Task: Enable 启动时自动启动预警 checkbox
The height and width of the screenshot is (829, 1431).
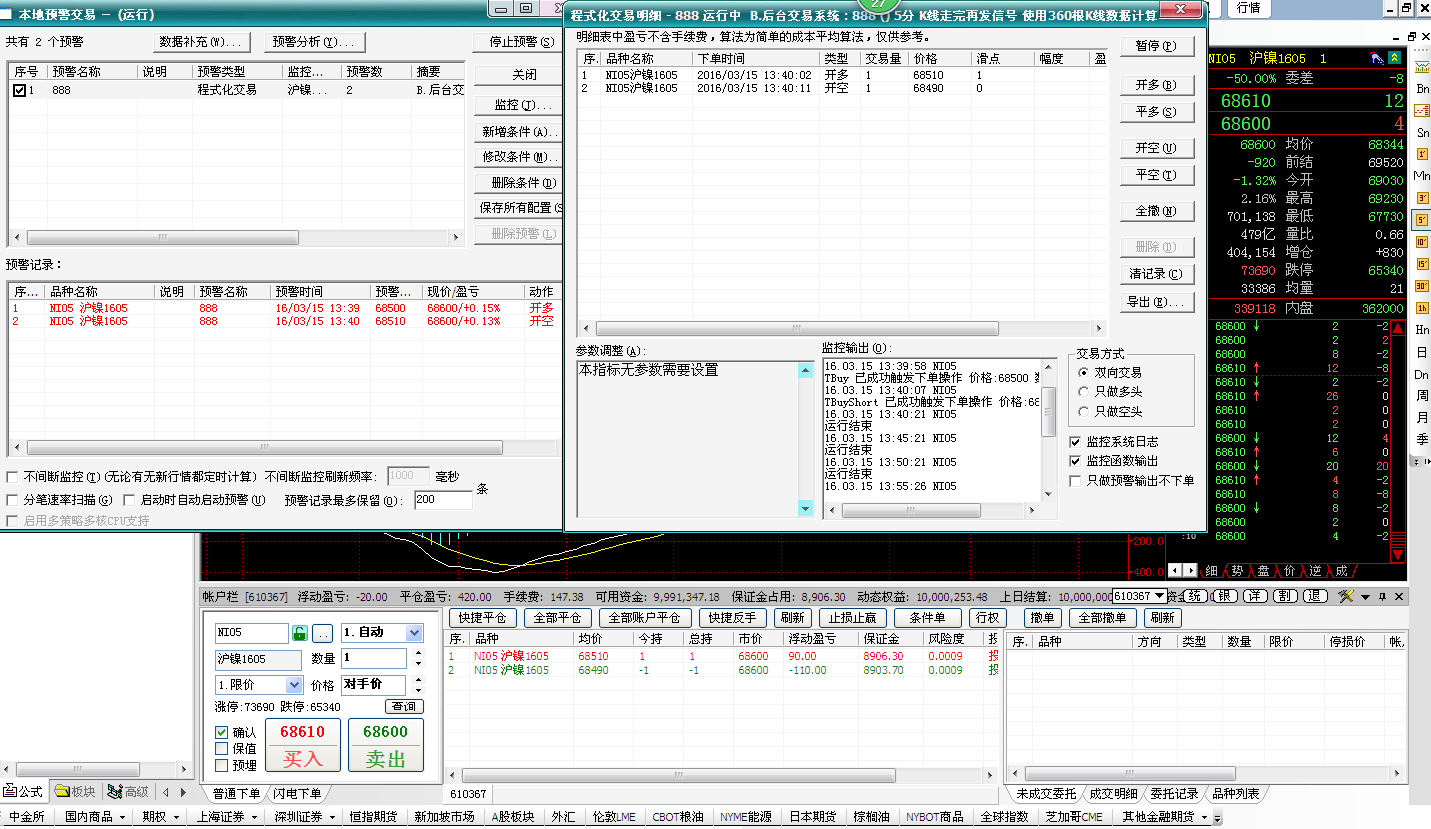Action: coord(129,499)
